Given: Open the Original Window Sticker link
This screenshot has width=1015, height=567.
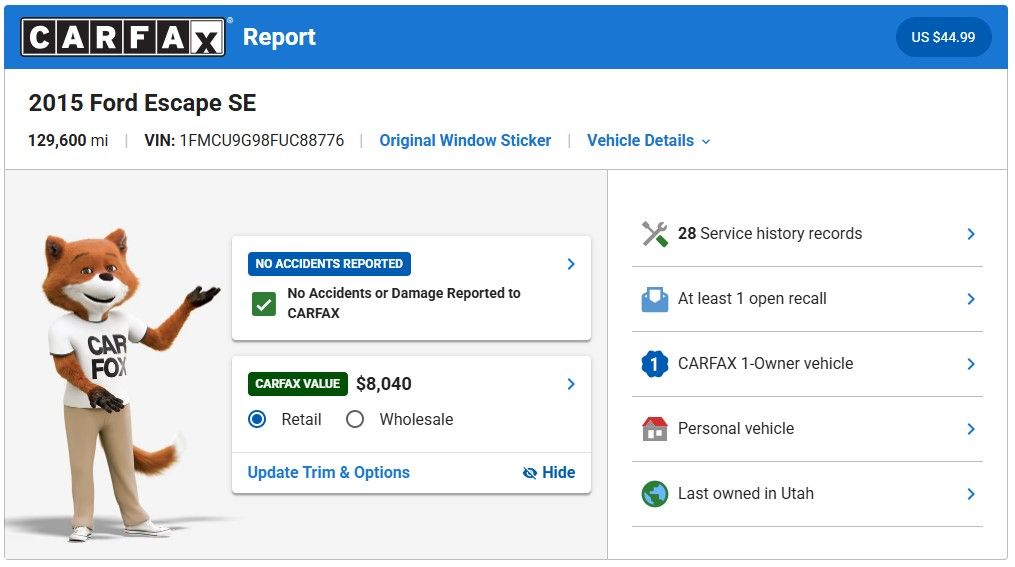Looking at the screenshot, I should tap(465, 141).
